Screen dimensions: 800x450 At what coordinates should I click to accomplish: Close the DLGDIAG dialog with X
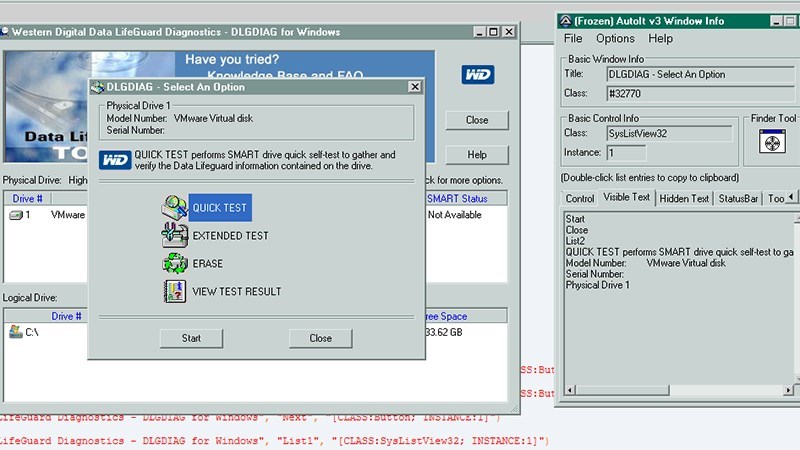coord(415,87)
